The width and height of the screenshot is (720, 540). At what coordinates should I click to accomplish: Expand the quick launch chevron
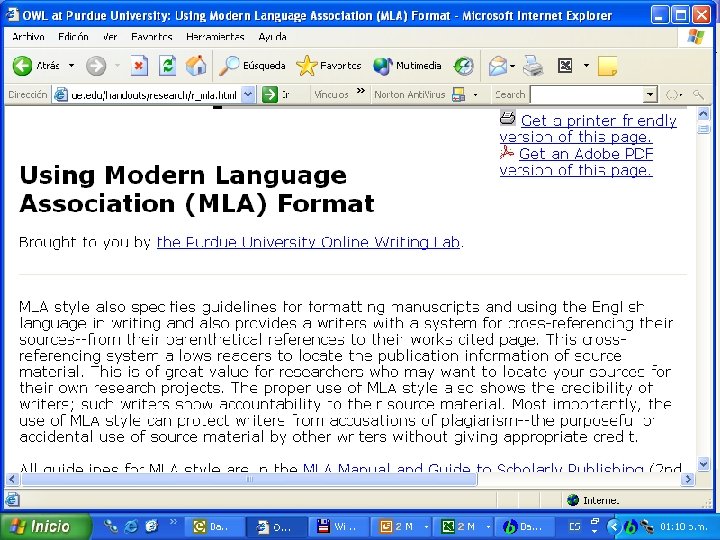(x=173, y=522)
